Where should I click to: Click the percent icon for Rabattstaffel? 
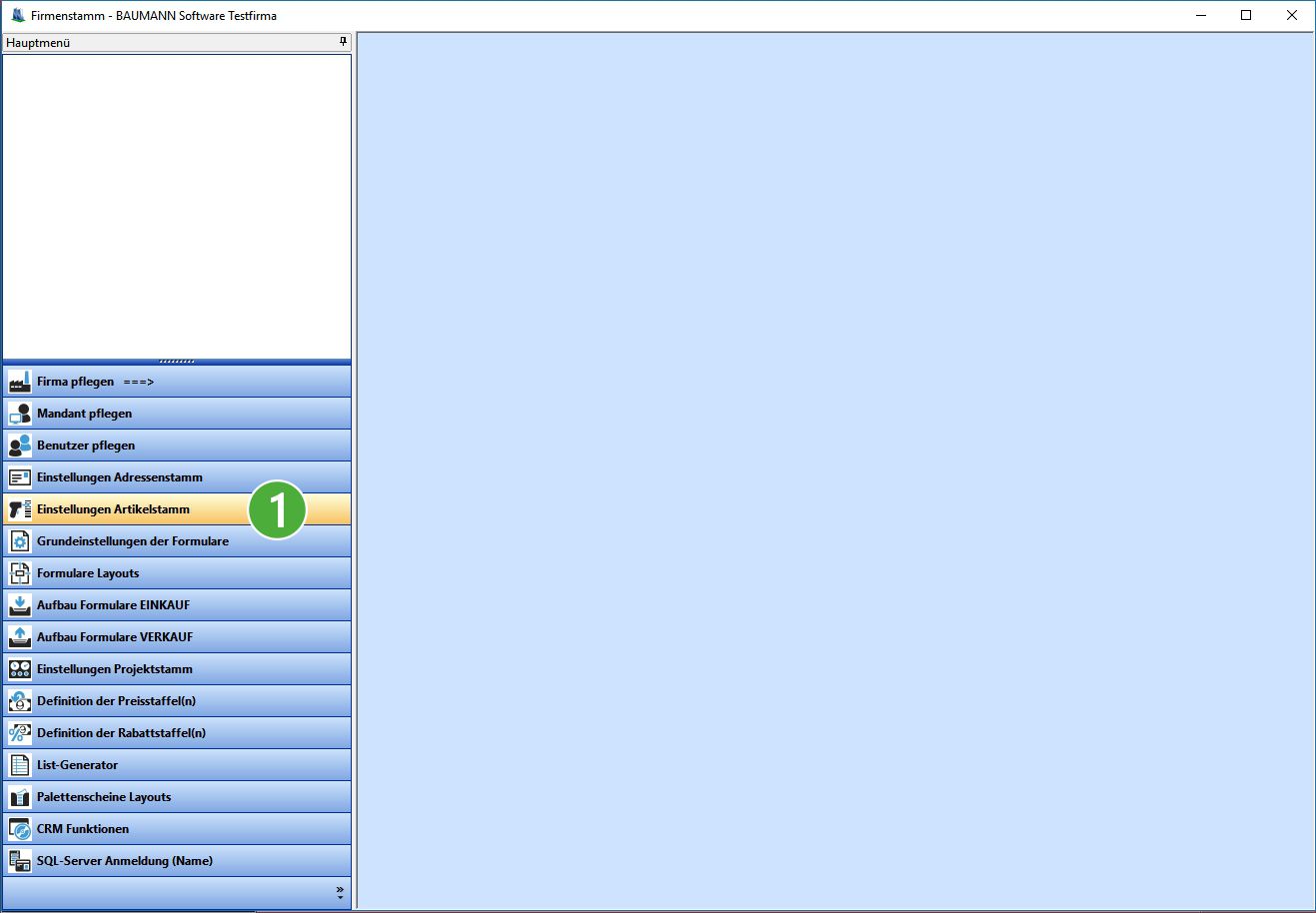[20, 733]
